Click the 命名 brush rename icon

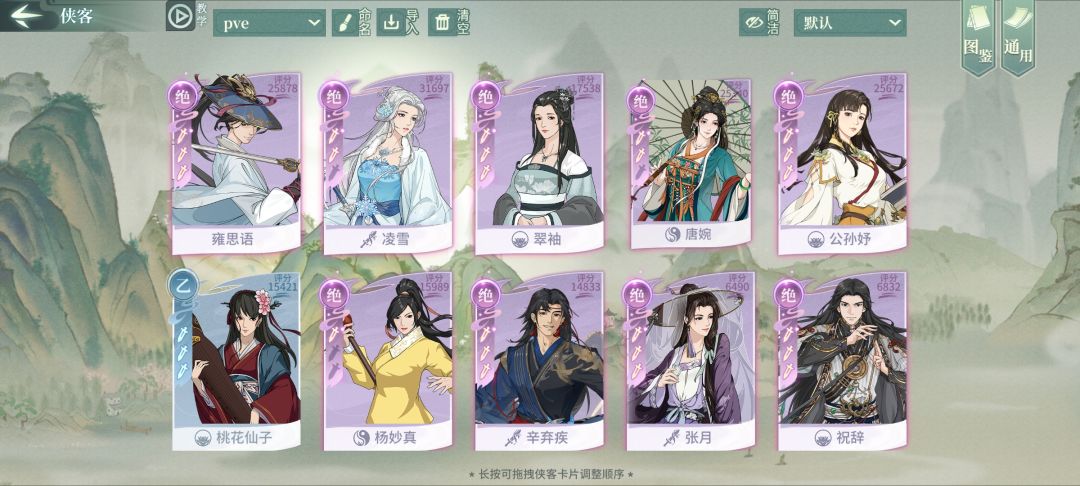pos(342,23)
